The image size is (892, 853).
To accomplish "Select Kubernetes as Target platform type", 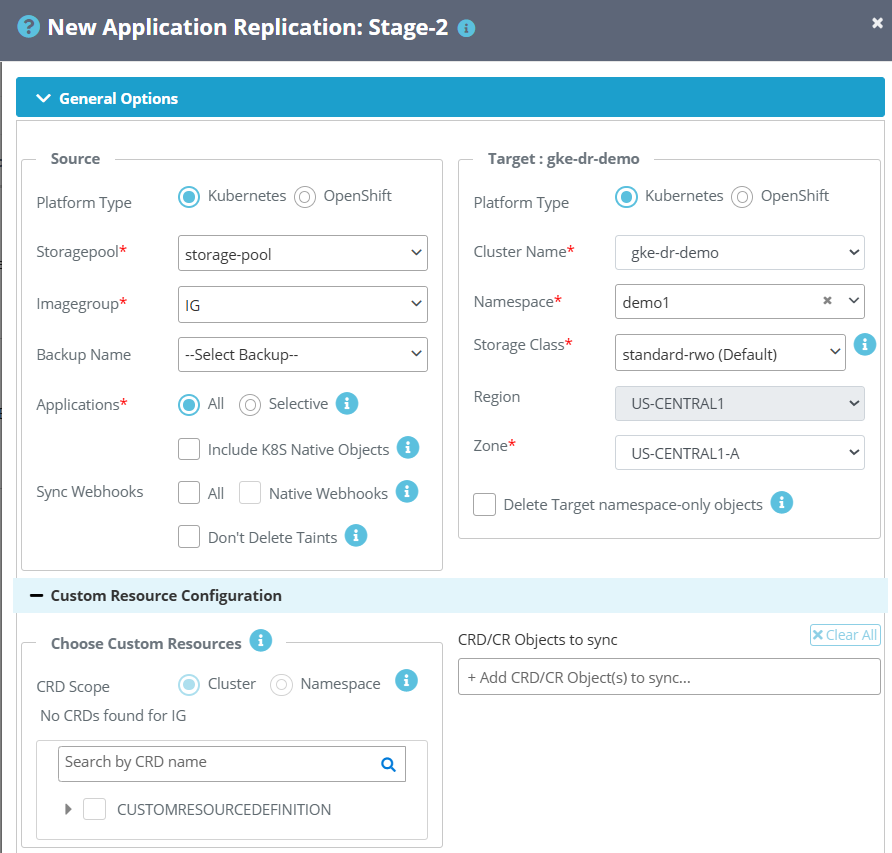I will coord(626,197).
